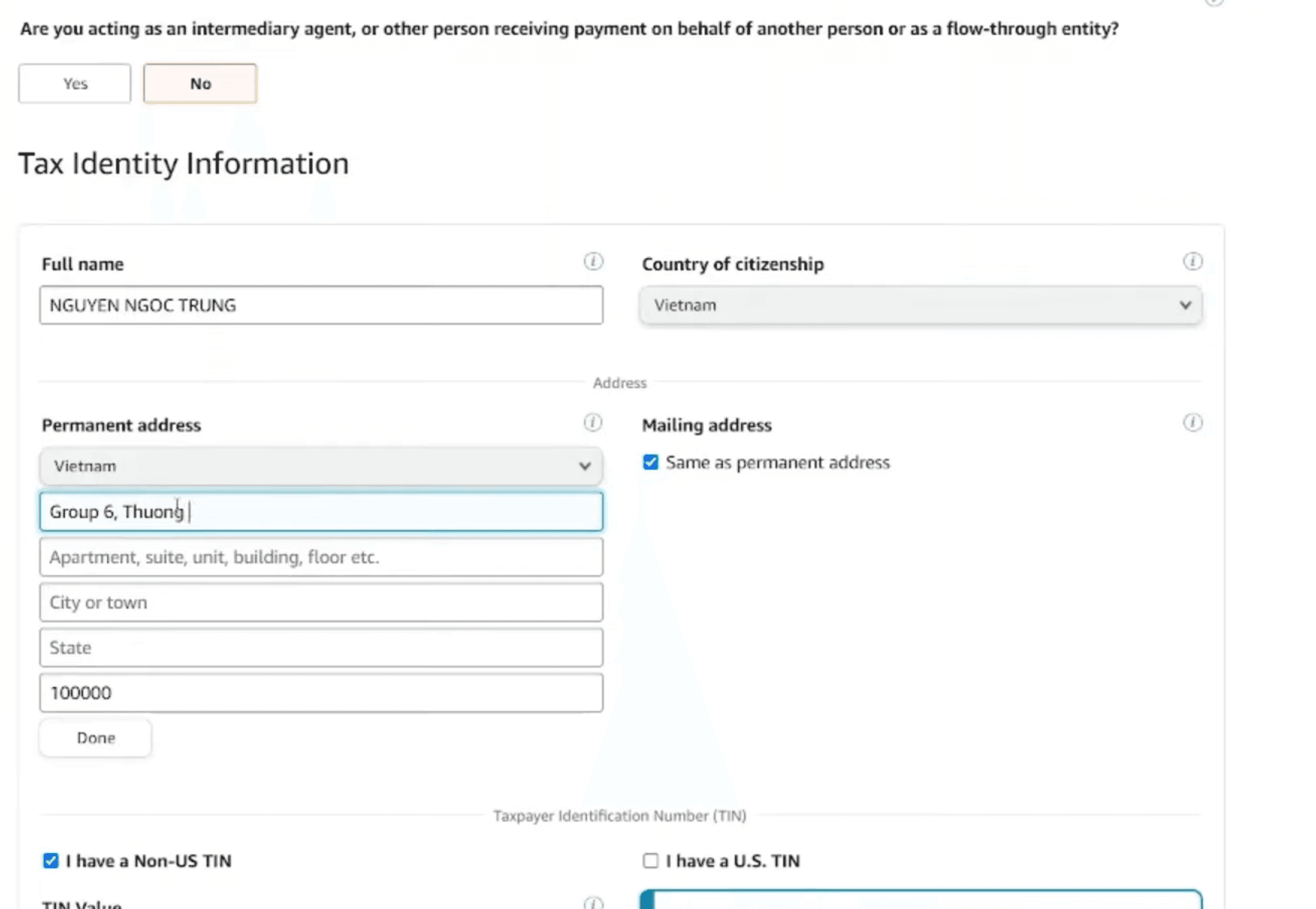
Task: Select No for the intermediary agent question
Action: pos(200,83)
